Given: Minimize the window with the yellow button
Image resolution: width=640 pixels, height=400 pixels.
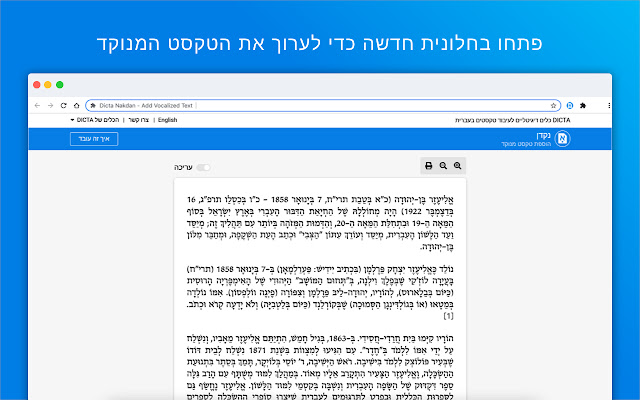Looking at the screenshot, I should click(48, 84).
